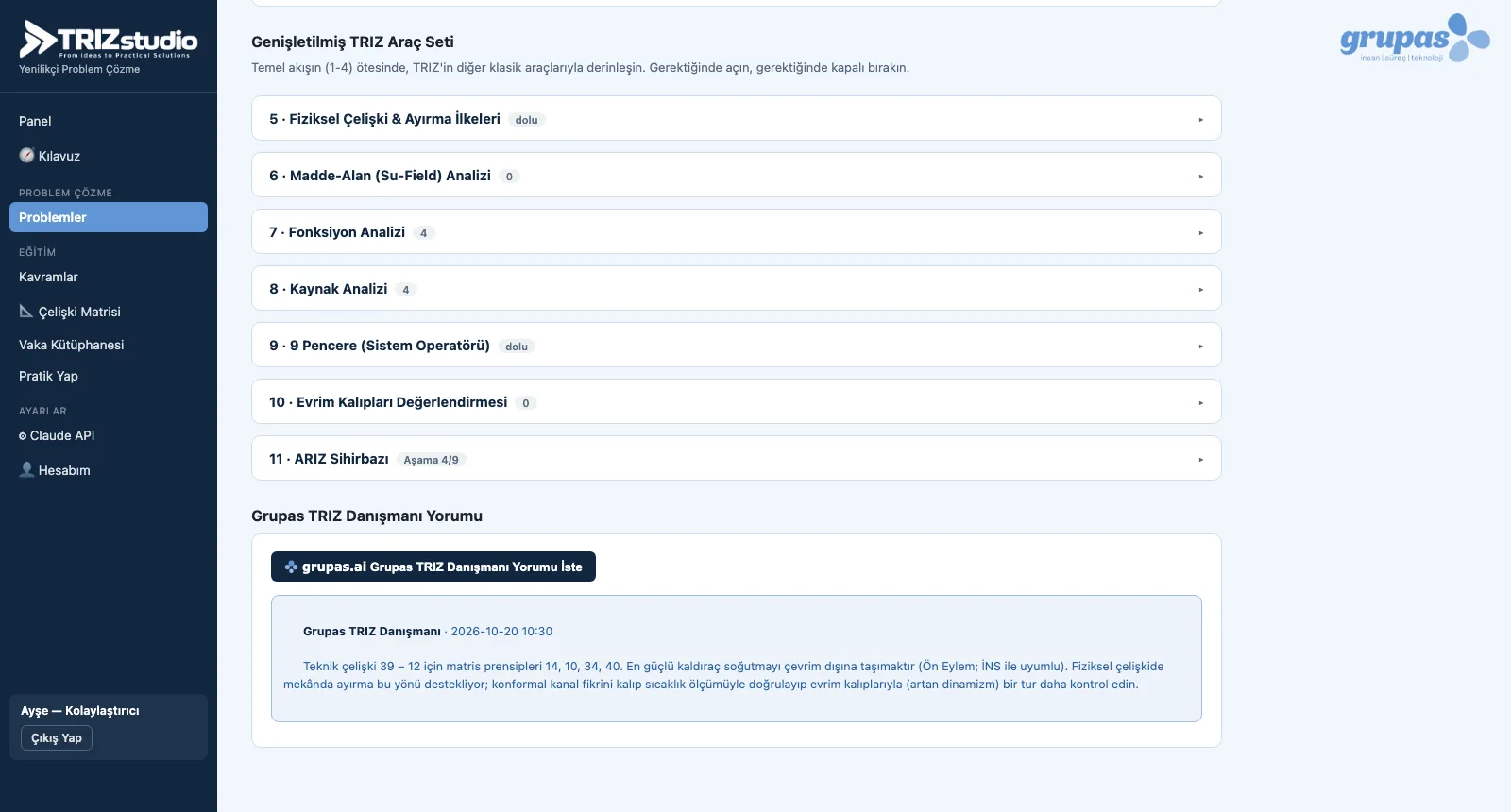Click the '2026-10-20 10:30' timestamp

(x=501, y=632)
